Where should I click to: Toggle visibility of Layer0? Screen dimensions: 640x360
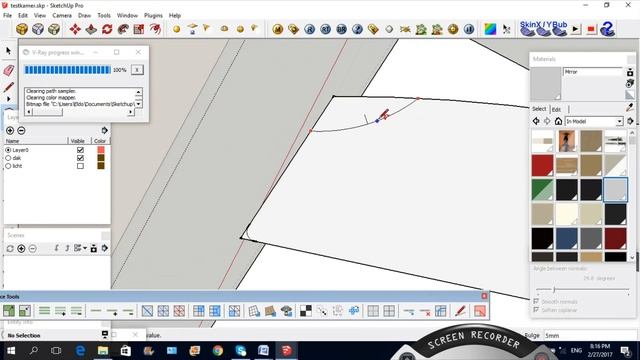pyautogui.click(x=80, y=150)
